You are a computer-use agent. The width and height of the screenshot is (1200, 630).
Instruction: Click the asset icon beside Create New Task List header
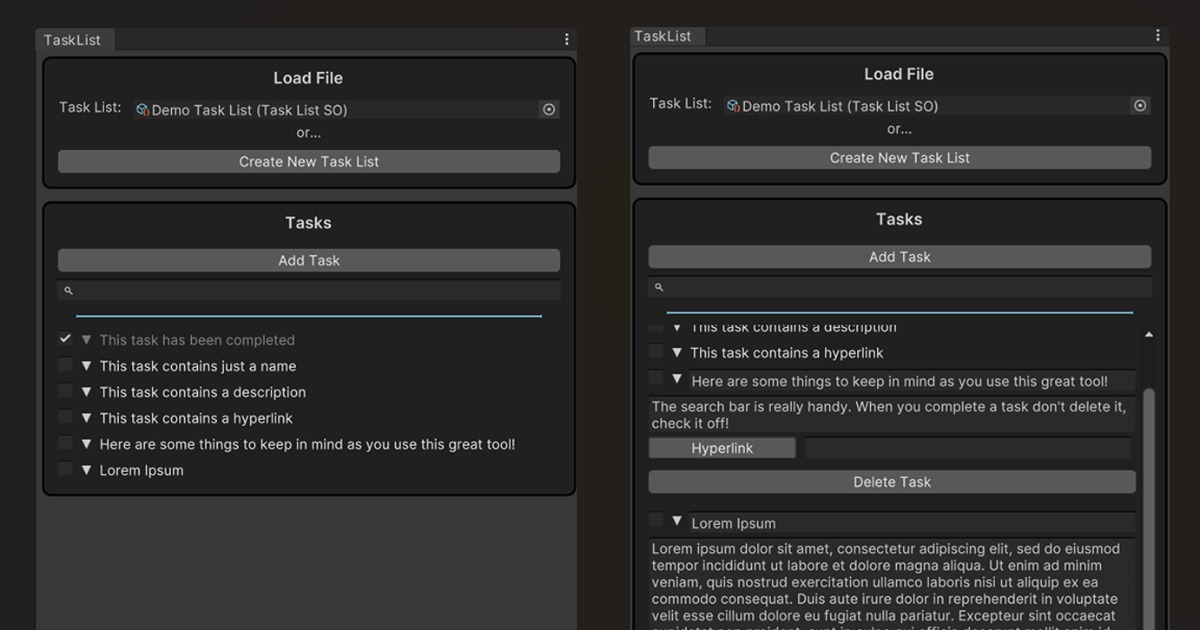point(141,109)
